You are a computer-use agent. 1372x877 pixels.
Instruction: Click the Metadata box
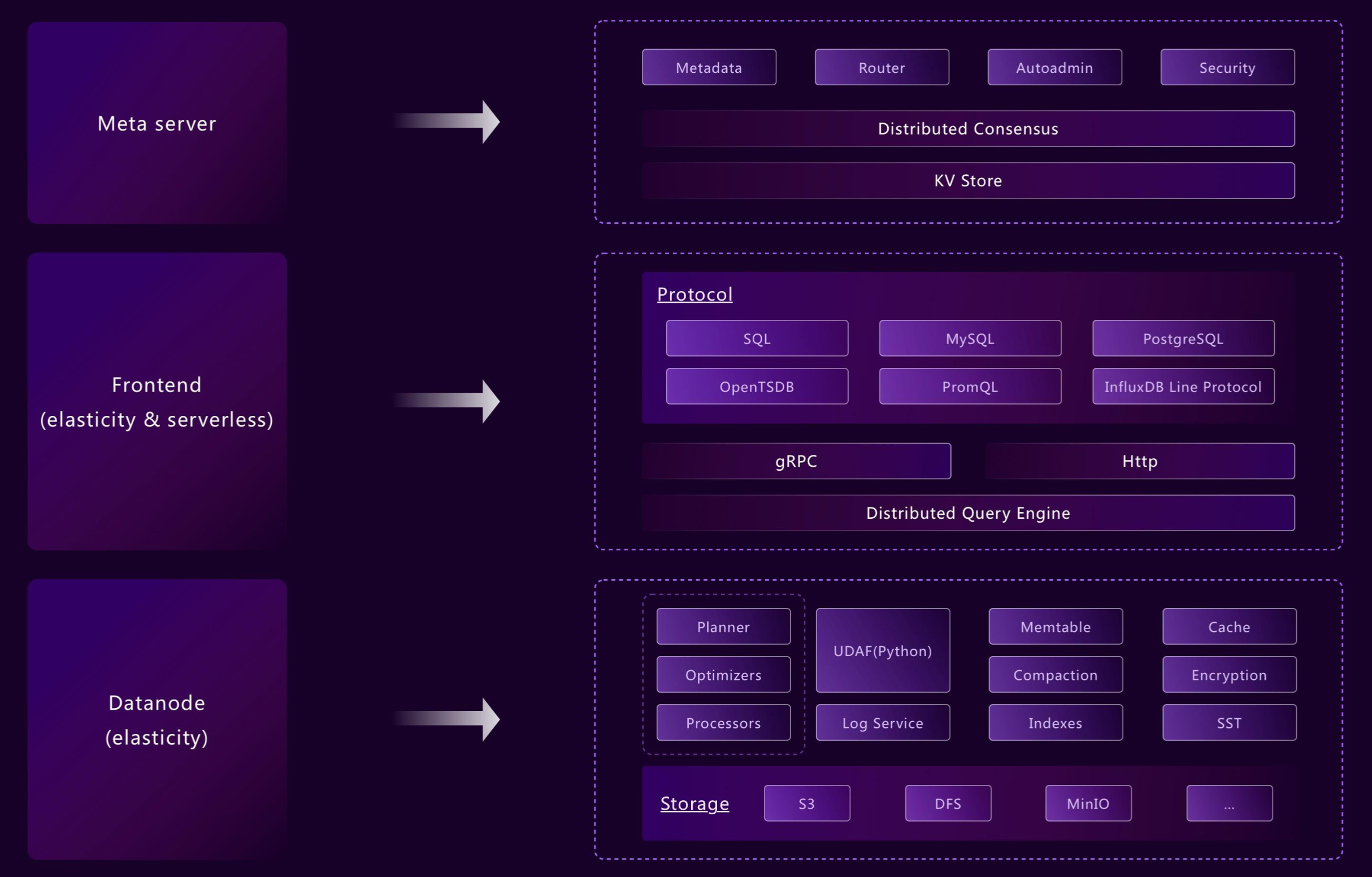point(709,67)
